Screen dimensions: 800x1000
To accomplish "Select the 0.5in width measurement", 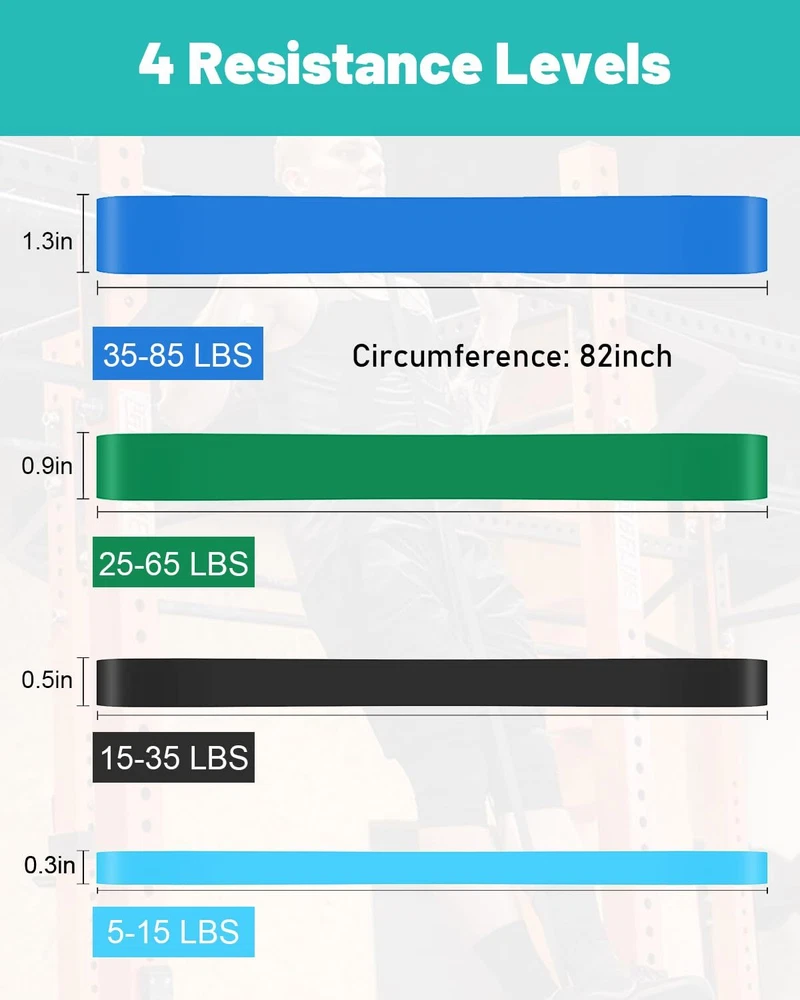I will click(47, 681).
